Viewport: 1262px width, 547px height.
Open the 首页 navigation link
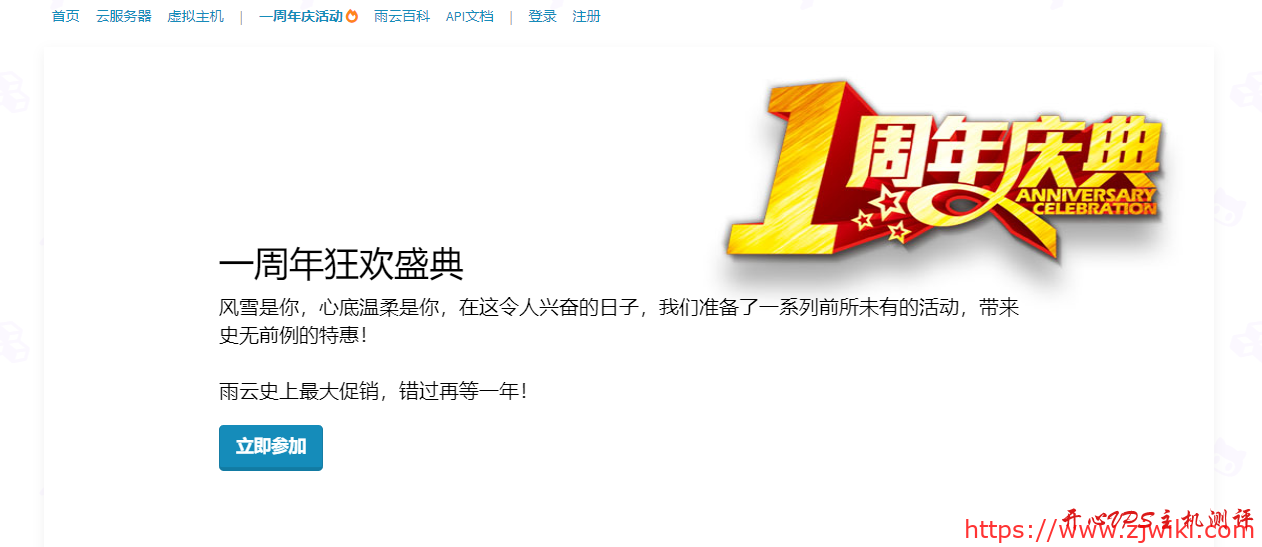[x=66, y=16]
